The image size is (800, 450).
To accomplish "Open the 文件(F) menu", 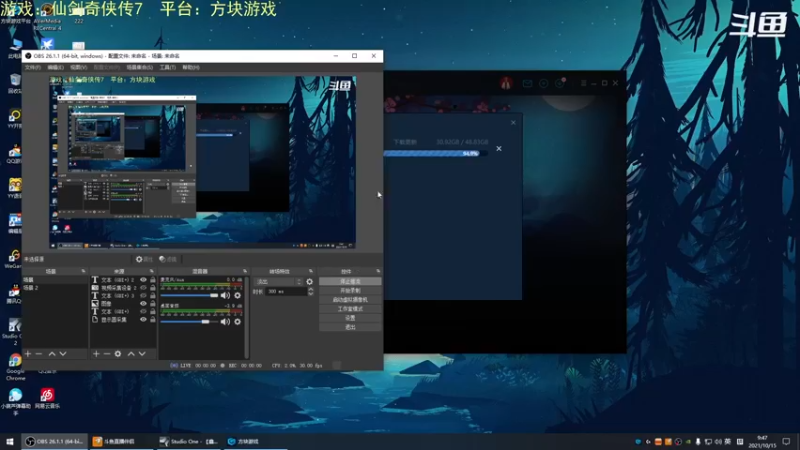I will (x=33, y=67).
